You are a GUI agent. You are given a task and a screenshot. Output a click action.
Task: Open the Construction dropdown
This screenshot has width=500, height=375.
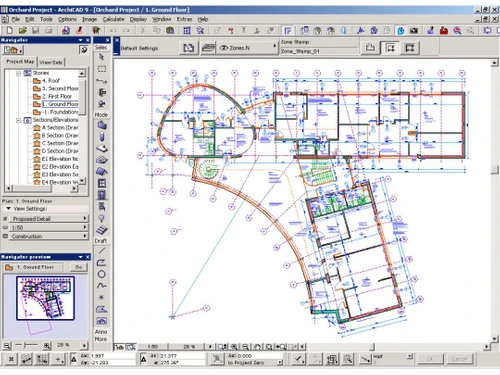[49, 236]
